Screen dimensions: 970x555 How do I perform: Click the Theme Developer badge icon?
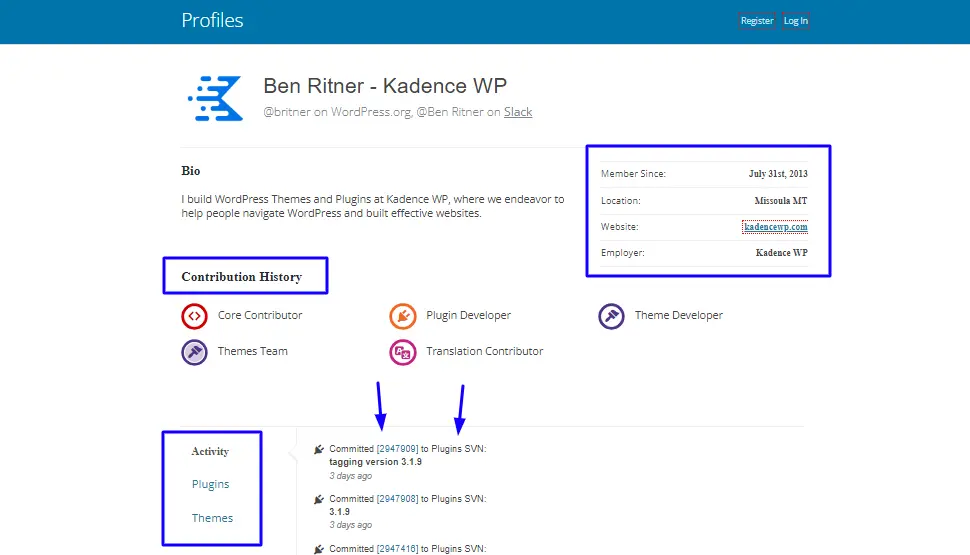pyautogui.click(x=611, y=316)
